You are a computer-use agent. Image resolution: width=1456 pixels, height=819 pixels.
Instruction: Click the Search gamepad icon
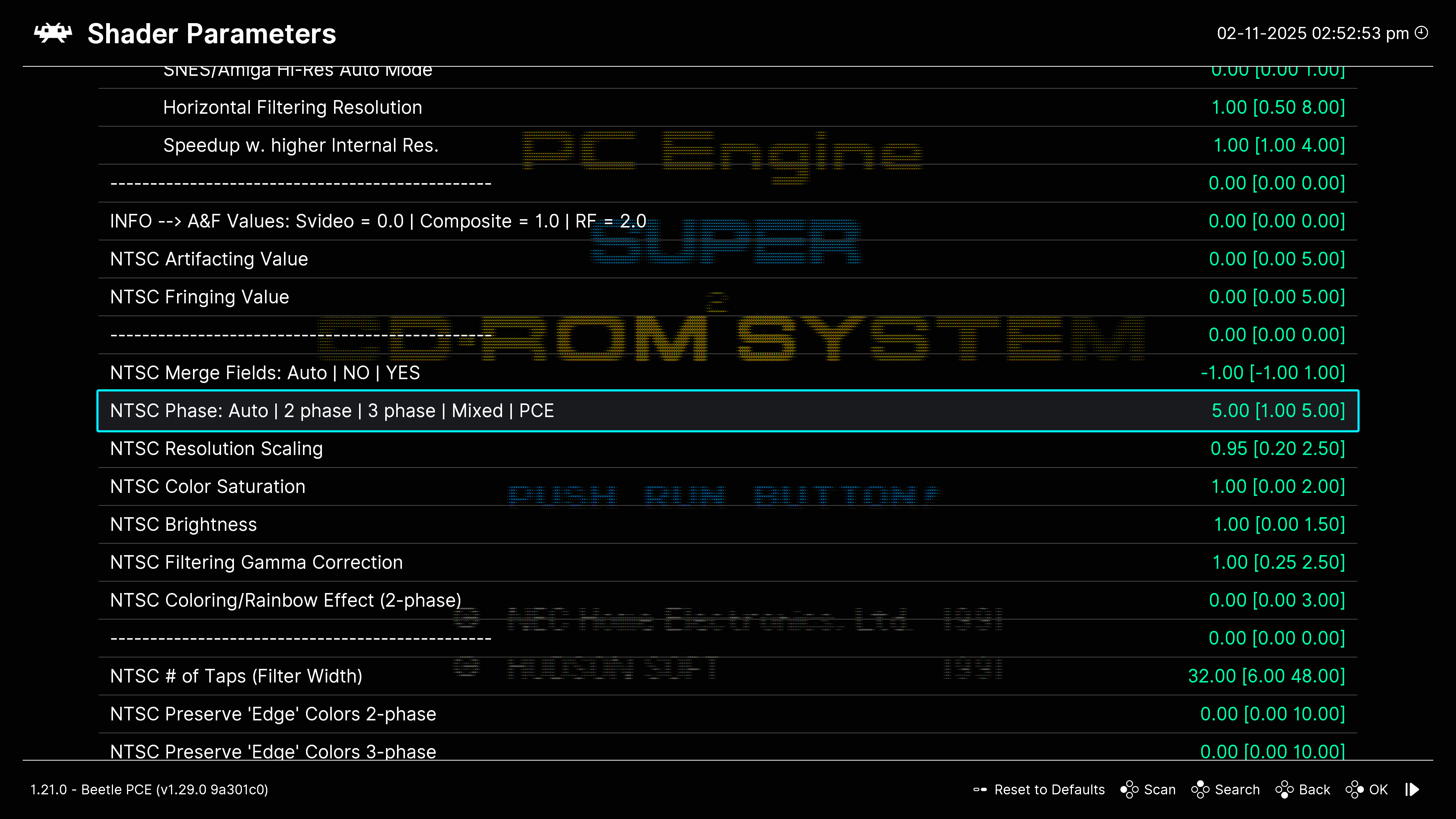tap(1200, 789)
